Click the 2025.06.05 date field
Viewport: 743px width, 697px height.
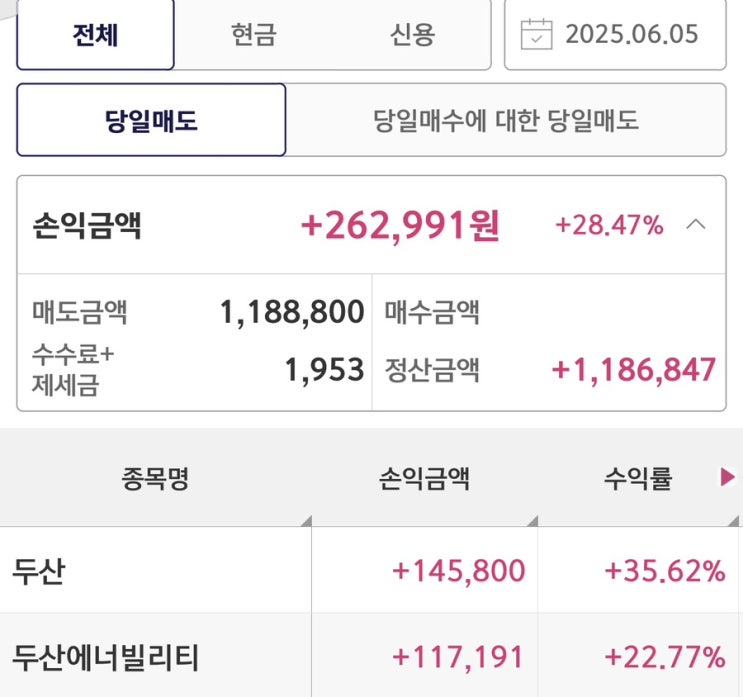tap(631, 34)
